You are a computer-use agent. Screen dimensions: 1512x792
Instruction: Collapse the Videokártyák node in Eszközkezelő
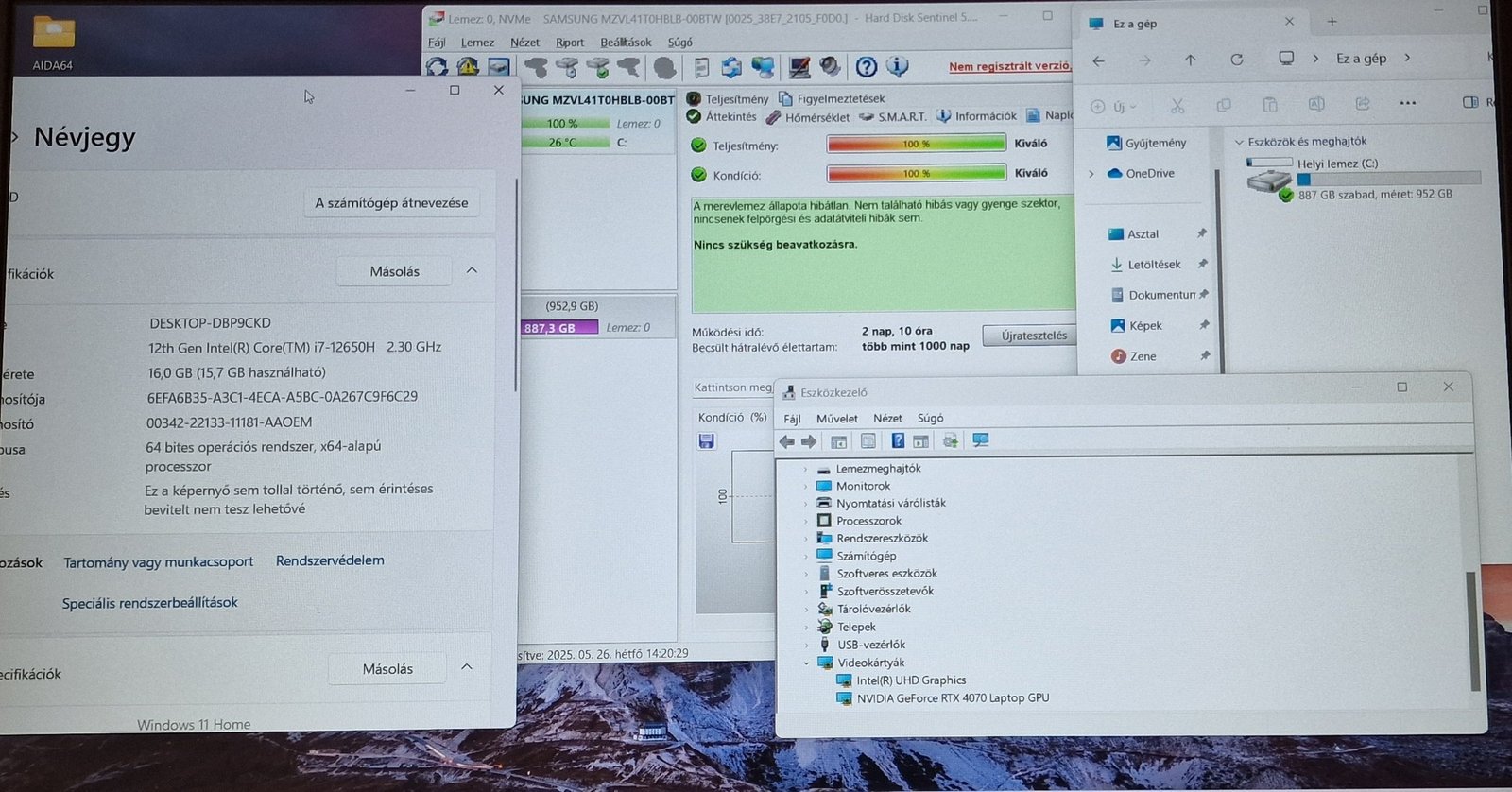[x=806, y=663]
